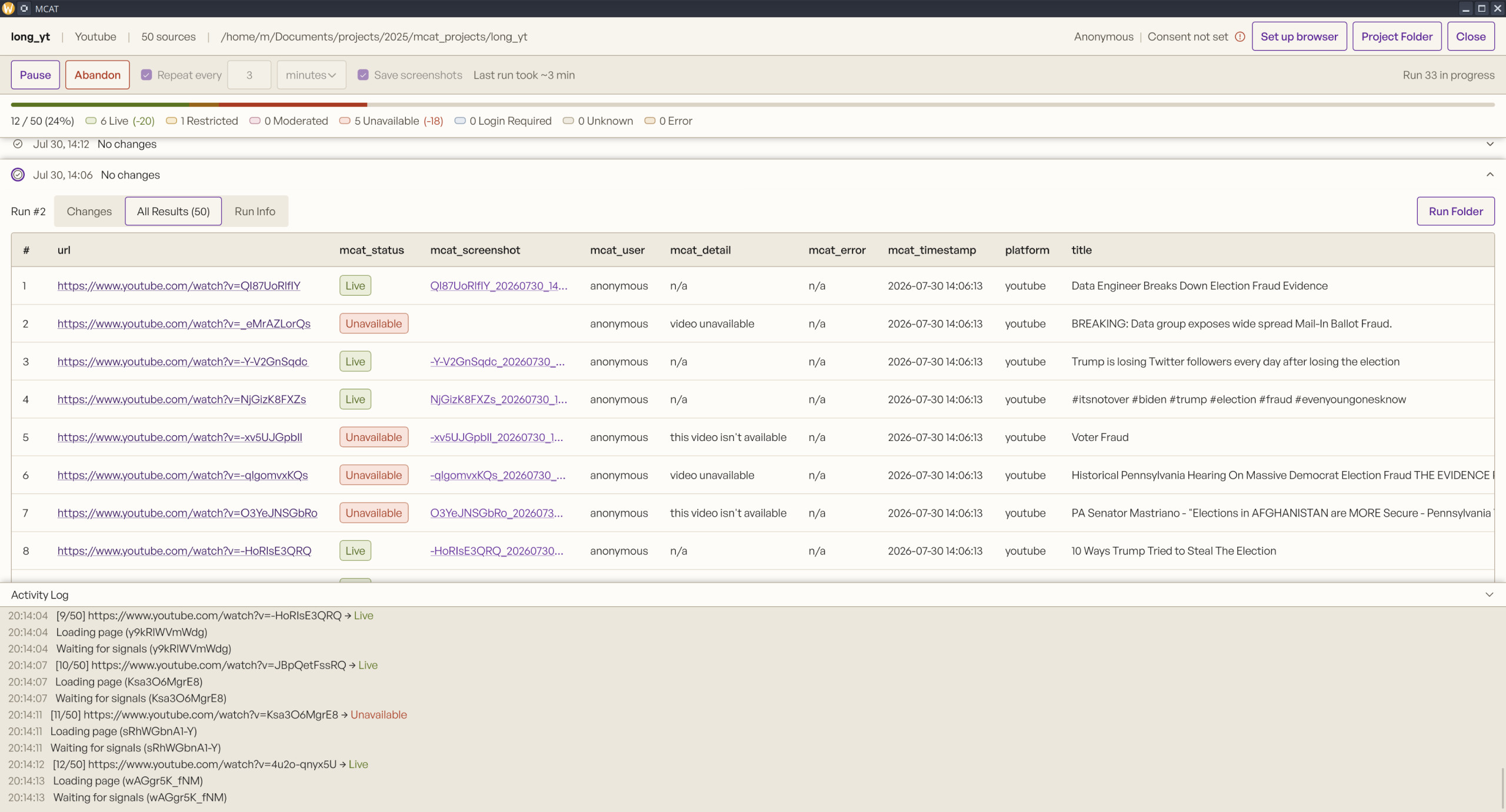1506x812 pixels.
Task: Open the NjGizK8FXZs video URL link
Action: click(x=182, y=399)
